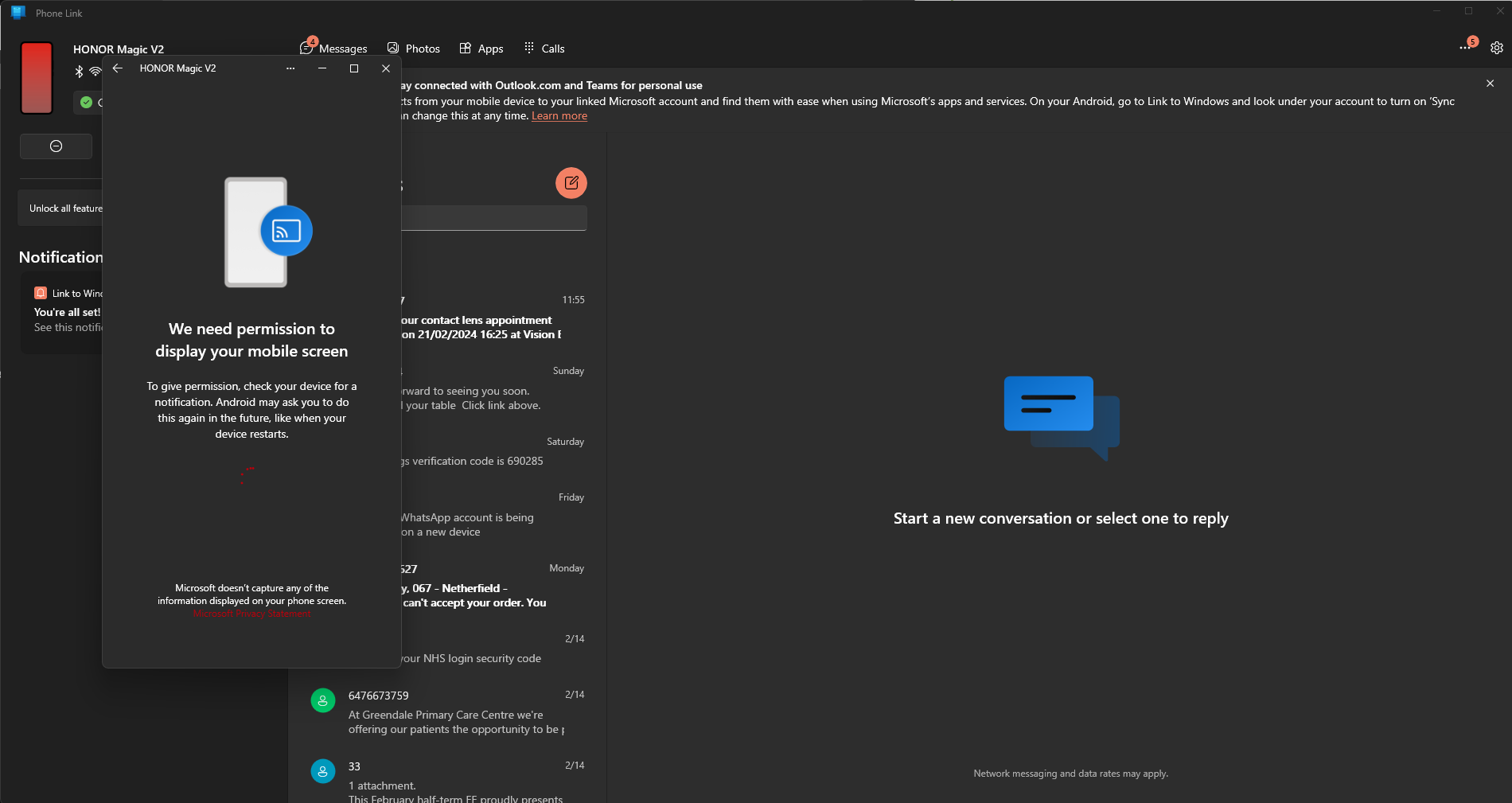Open Sunday's conversation about your table
This screenshot has width=1512, height=803.
click(492, 389)
